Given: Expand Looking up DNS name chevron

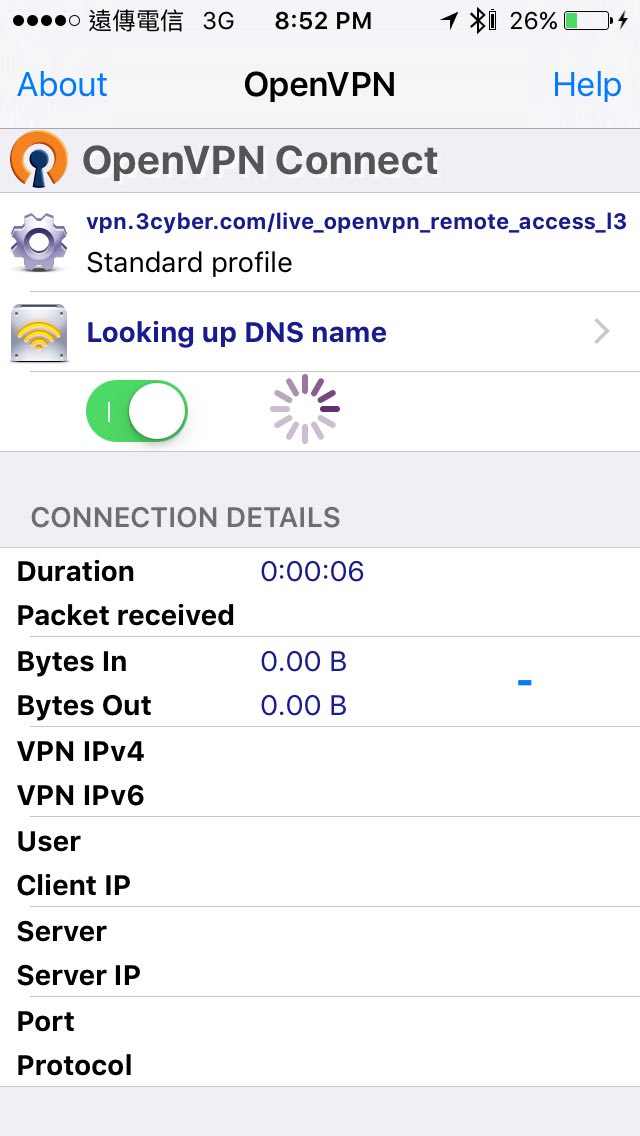Looking at the screenshot, I should [x=602, y=331].
